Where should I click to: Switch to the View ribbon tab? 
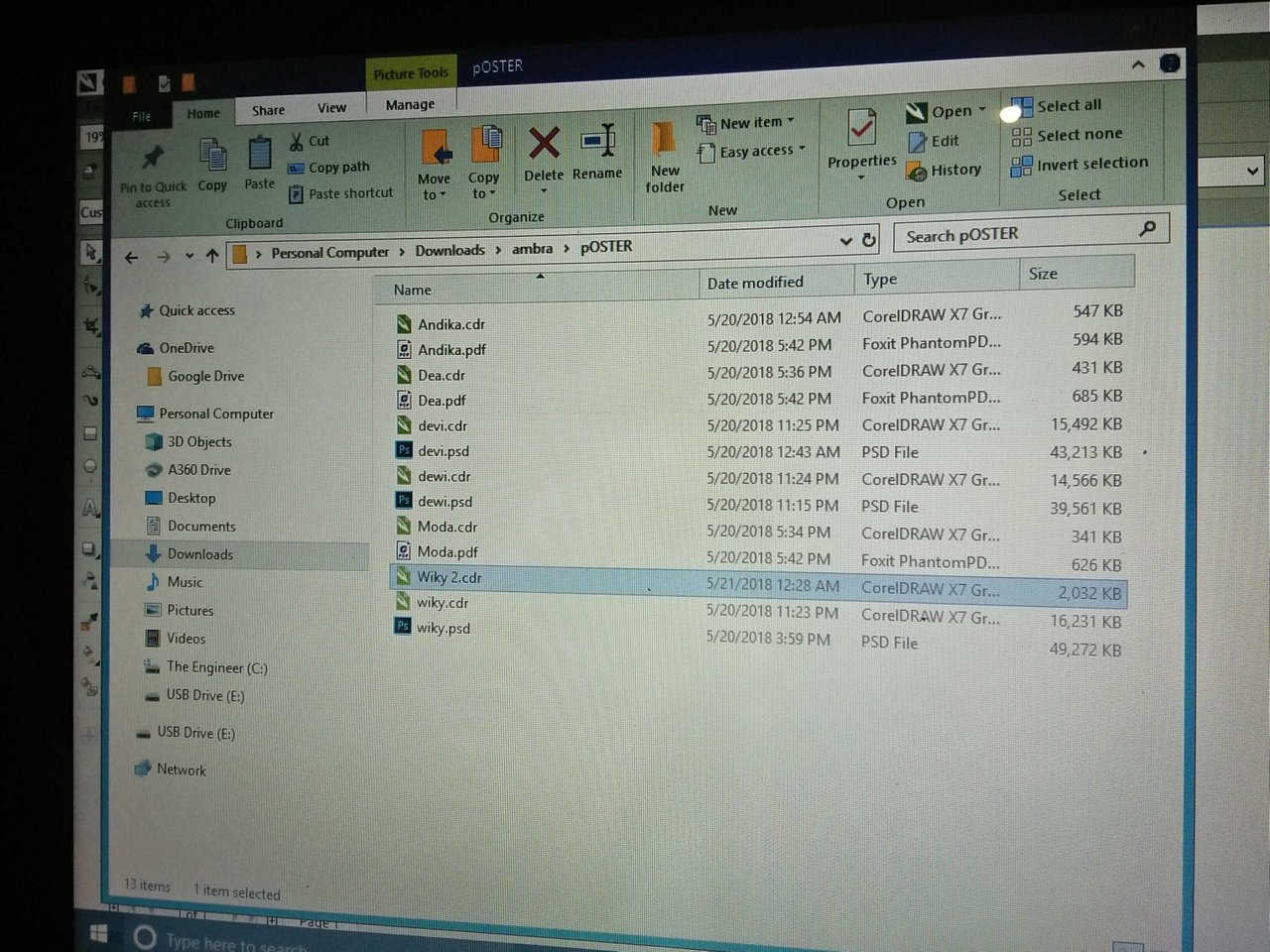(332, 108)
